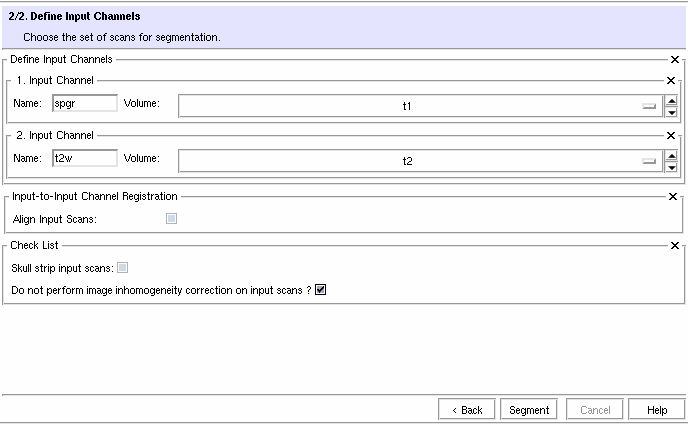Click down arrow beside t1 volume
Screen dimensions: 688x425
point(671,112)
